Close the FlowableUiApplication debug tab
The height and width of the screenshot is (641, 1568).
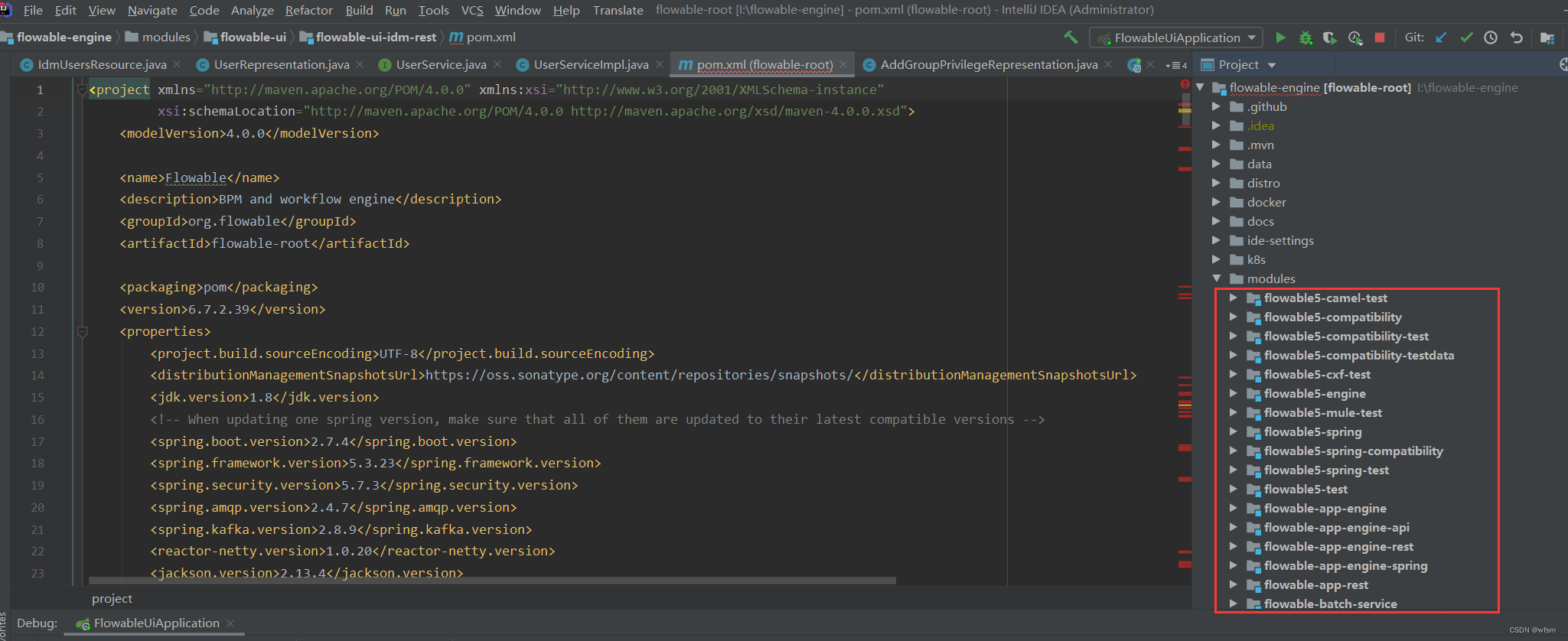(230, 623)
